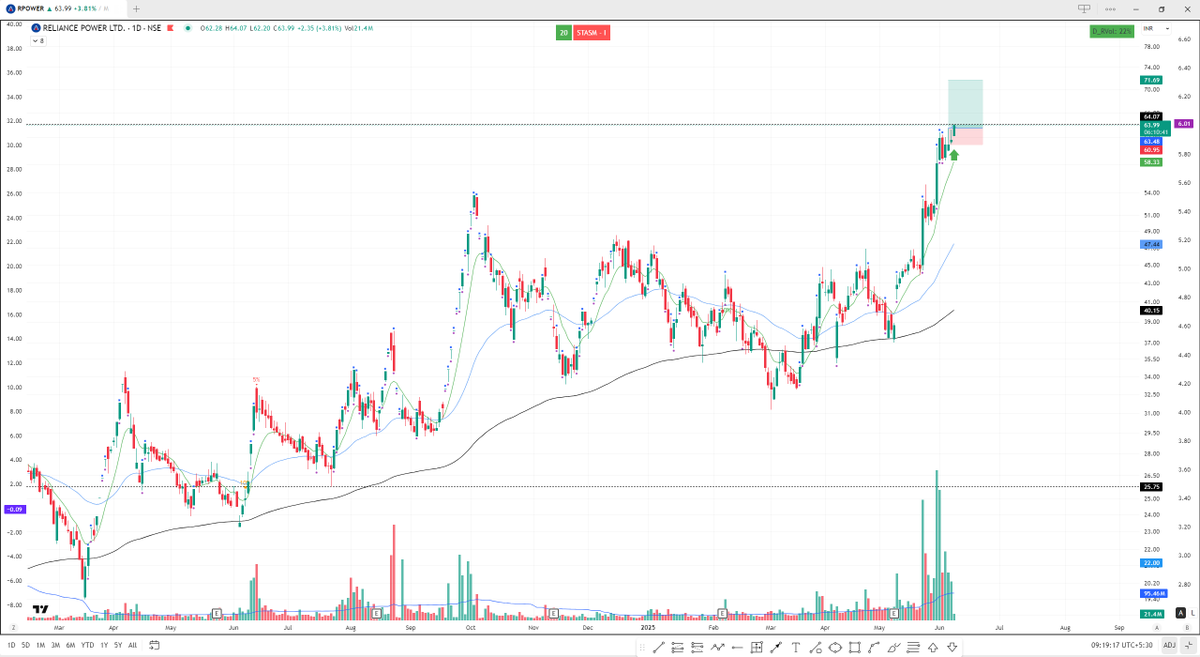
Task: Select the arrow down marker tool
Action: click(952, 647)
